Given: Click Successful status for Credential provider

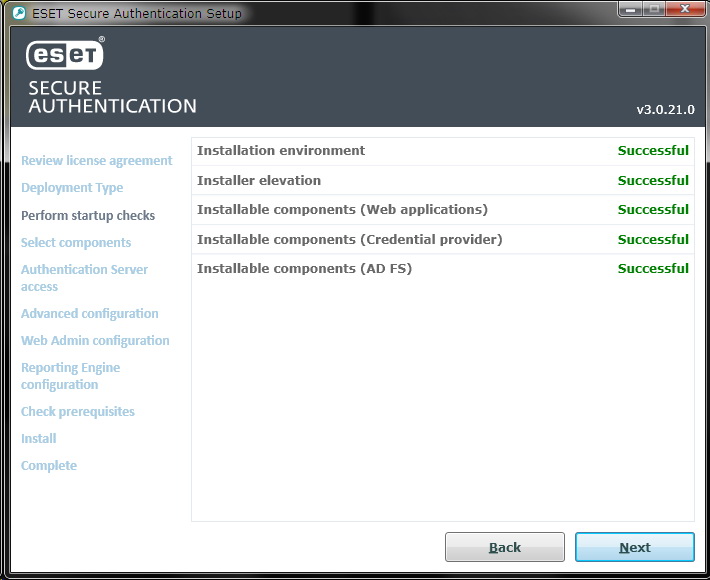Looking at the screenshot, I should click(653, 239).
